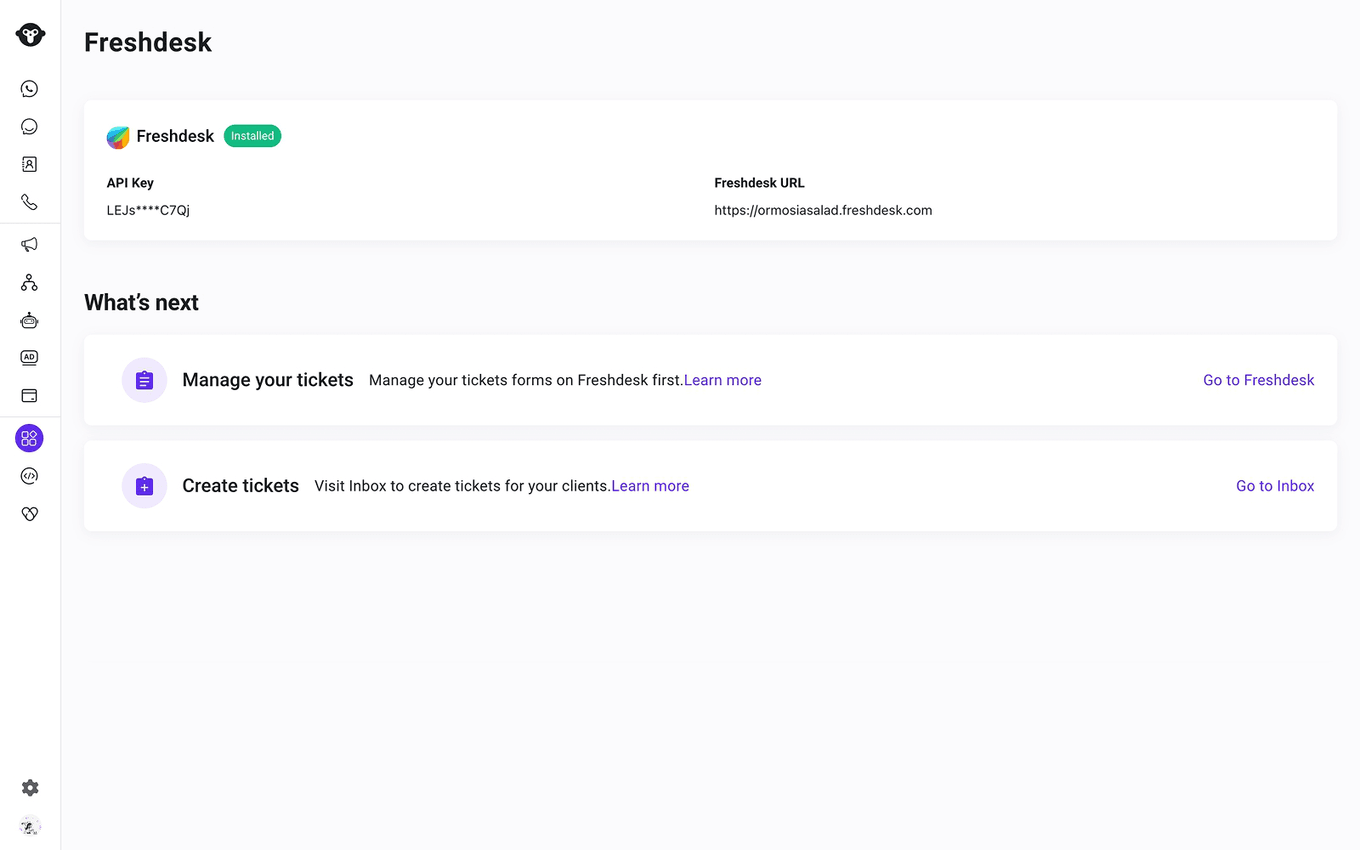This screenshot has height=850, width=1360.
Task: Open the settings gear icon
Action: (x=30, y=788)
